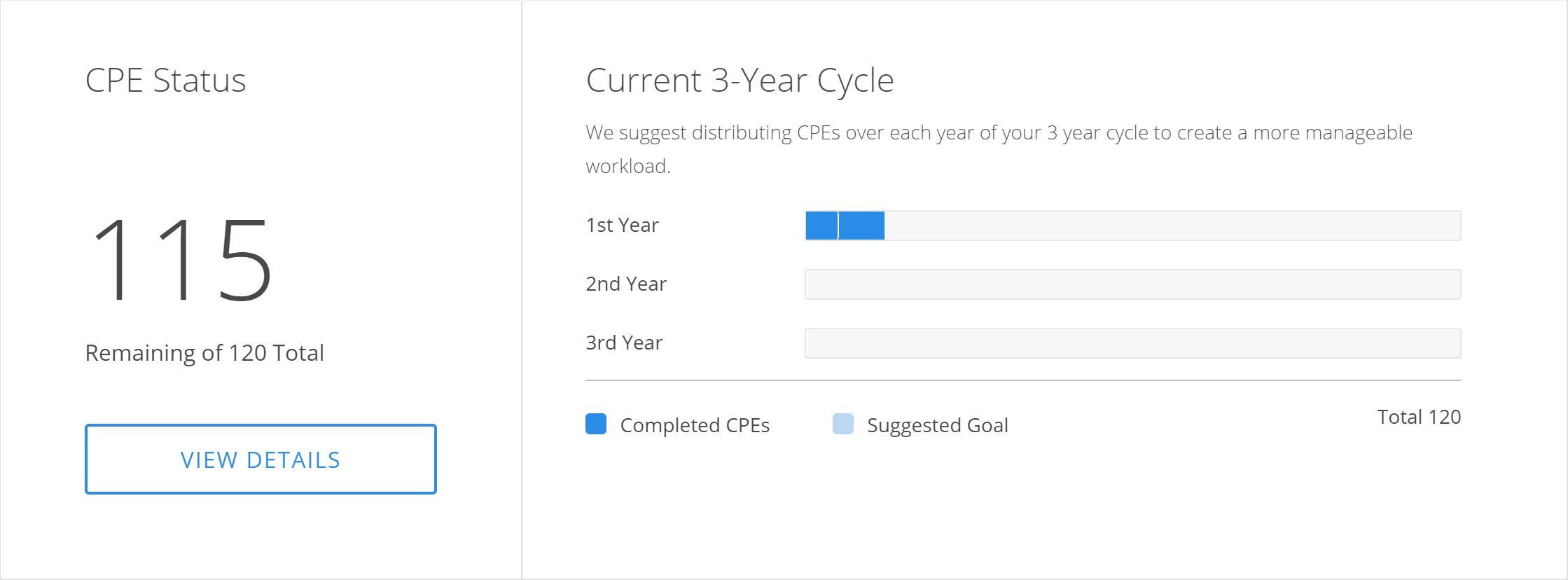Click the completed portion of the 1st Year bar
This screenshot has width=1568, height=580.
821,226
